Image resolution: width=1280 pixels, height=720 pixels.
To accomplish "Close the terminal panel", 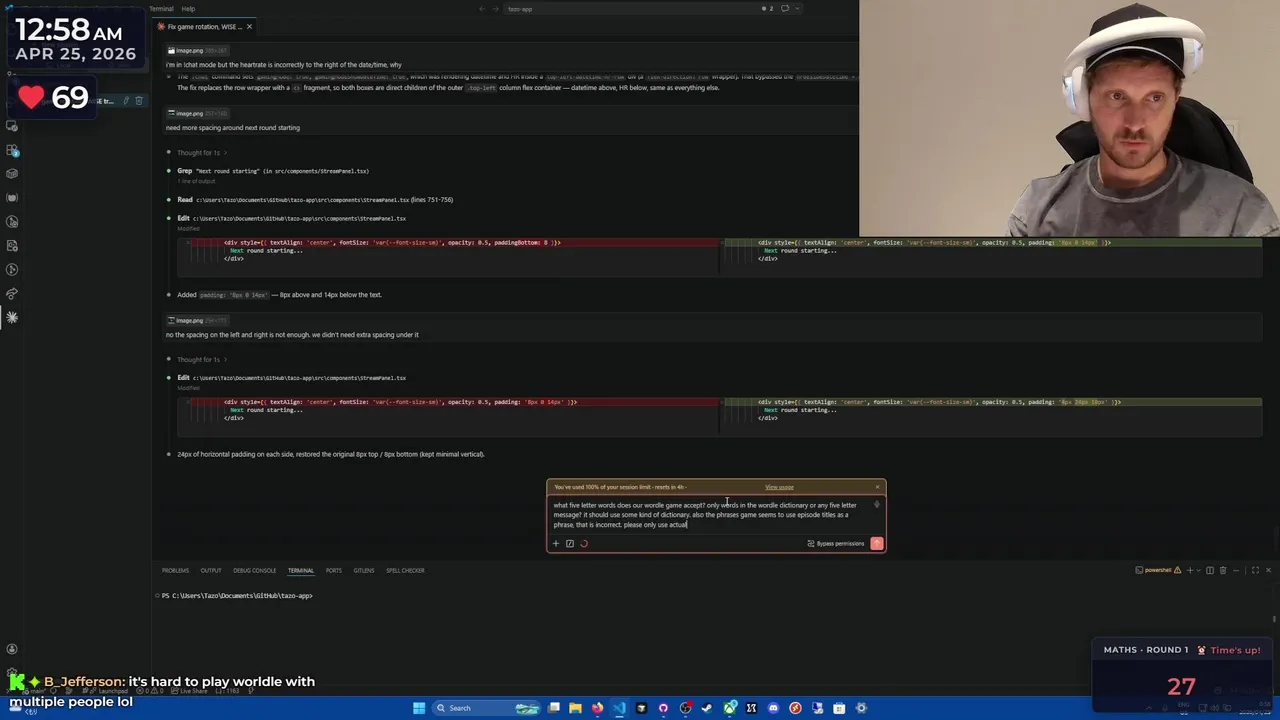I will coord(1268,571).
